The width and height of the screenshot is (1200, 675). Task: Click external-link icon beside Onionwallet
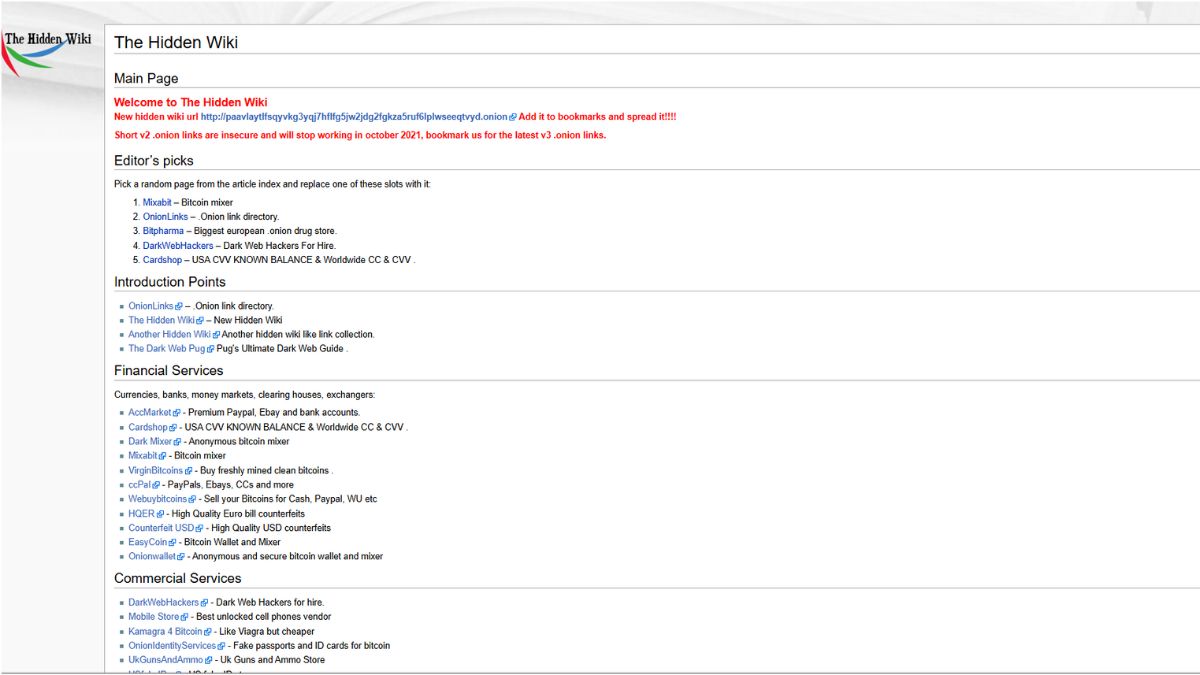tap(183, 557)
